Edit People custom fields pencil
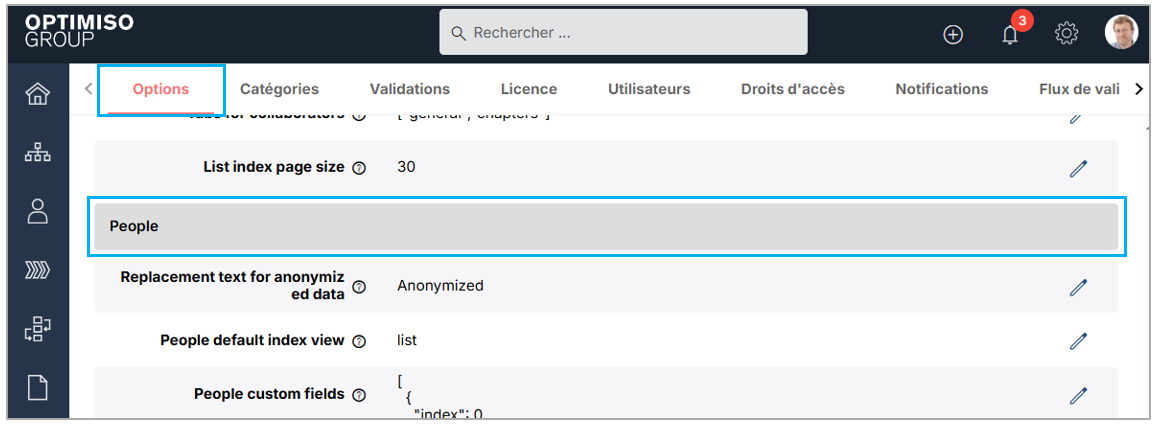The width and height of the screenshot is (1154, 424). 1077,395
